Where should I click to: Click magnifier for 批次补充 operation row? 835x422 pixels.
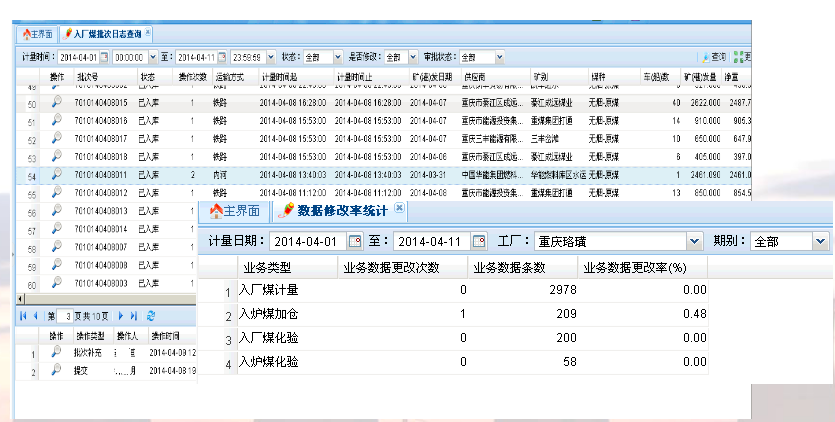click(x=57, y=352)
